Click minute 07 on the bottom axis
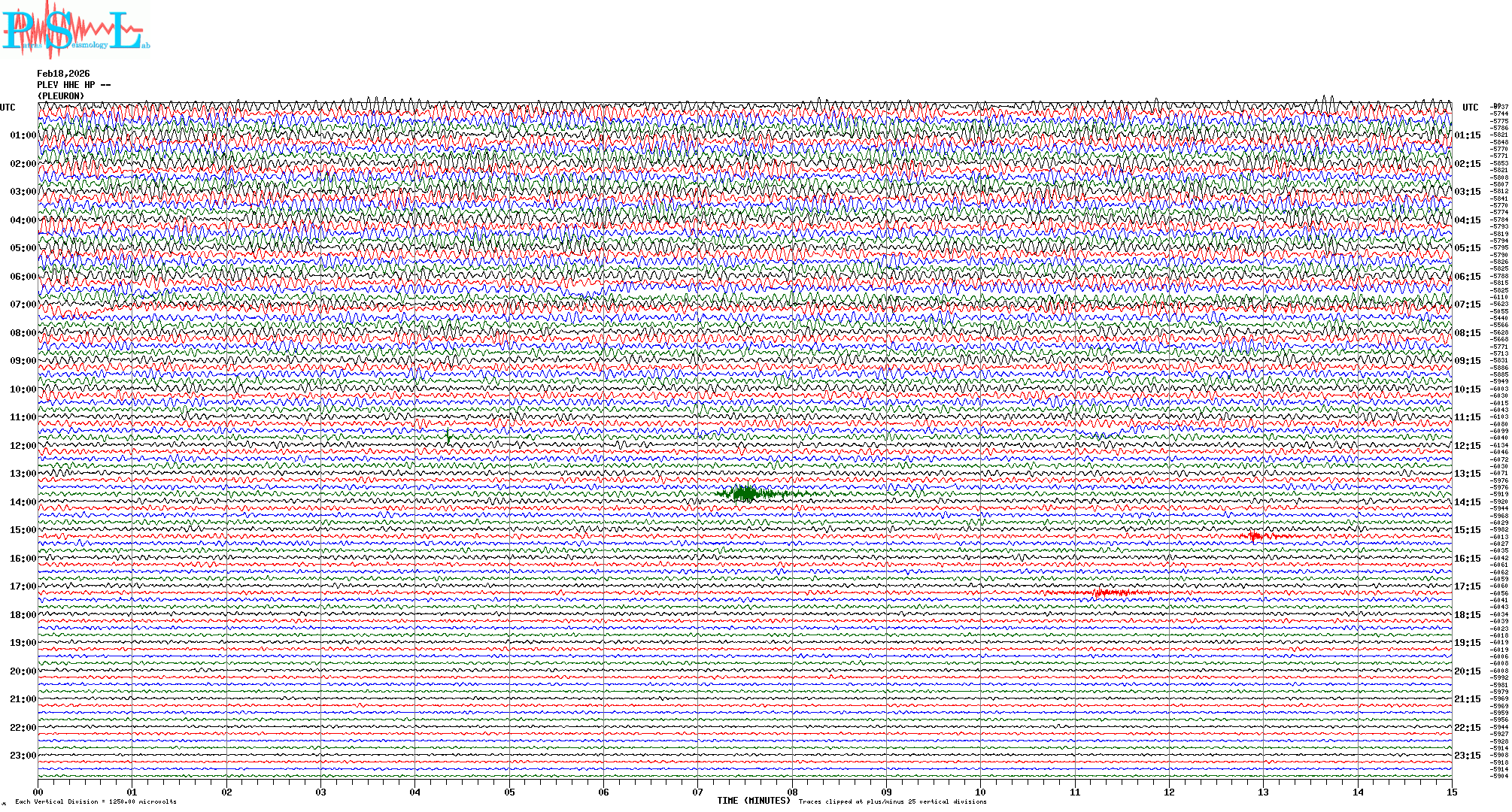 [x=697, y=792]
